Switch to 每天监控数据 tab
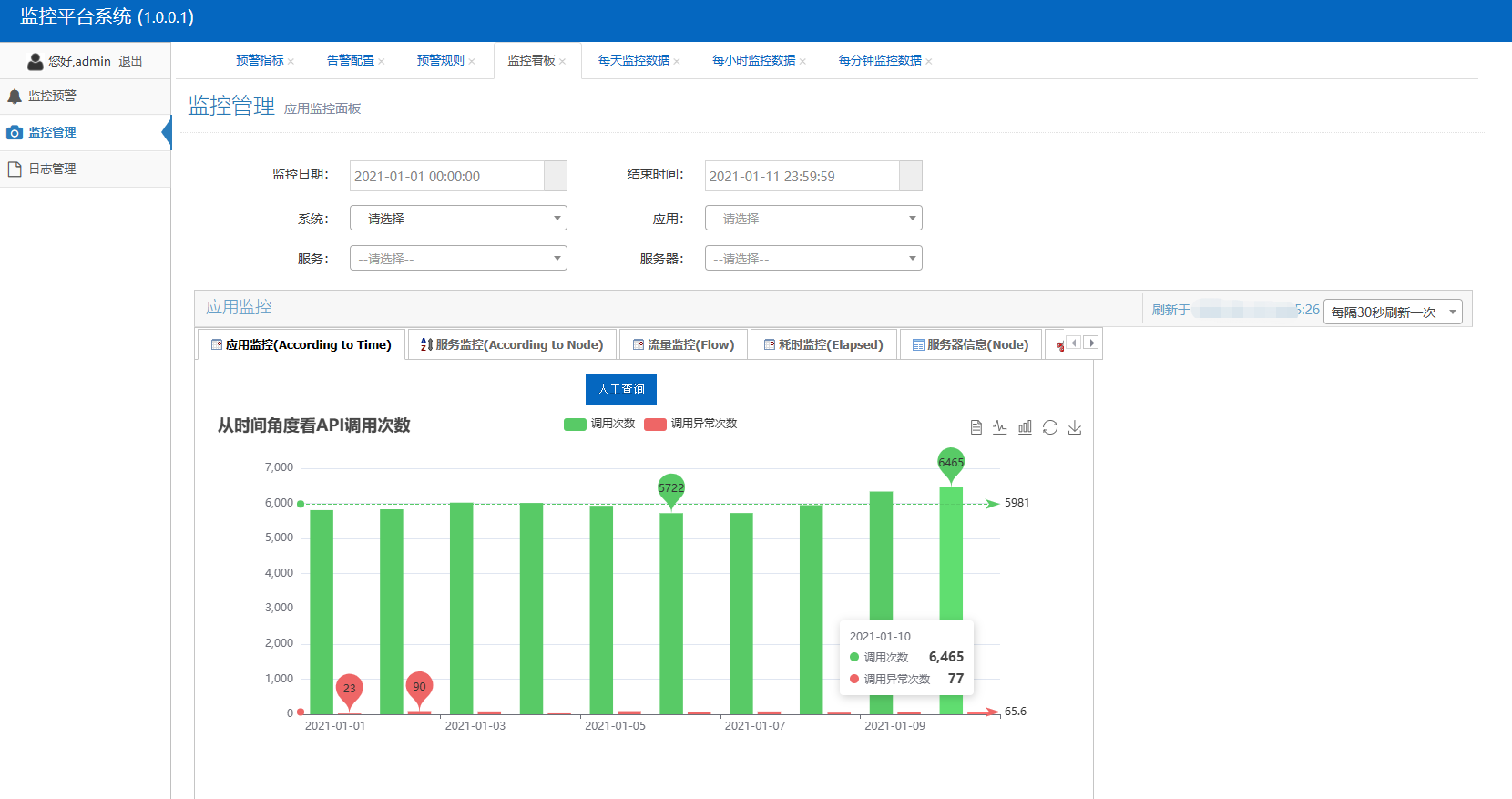Viewport: 1512px width, 799px height. (634, 61)
